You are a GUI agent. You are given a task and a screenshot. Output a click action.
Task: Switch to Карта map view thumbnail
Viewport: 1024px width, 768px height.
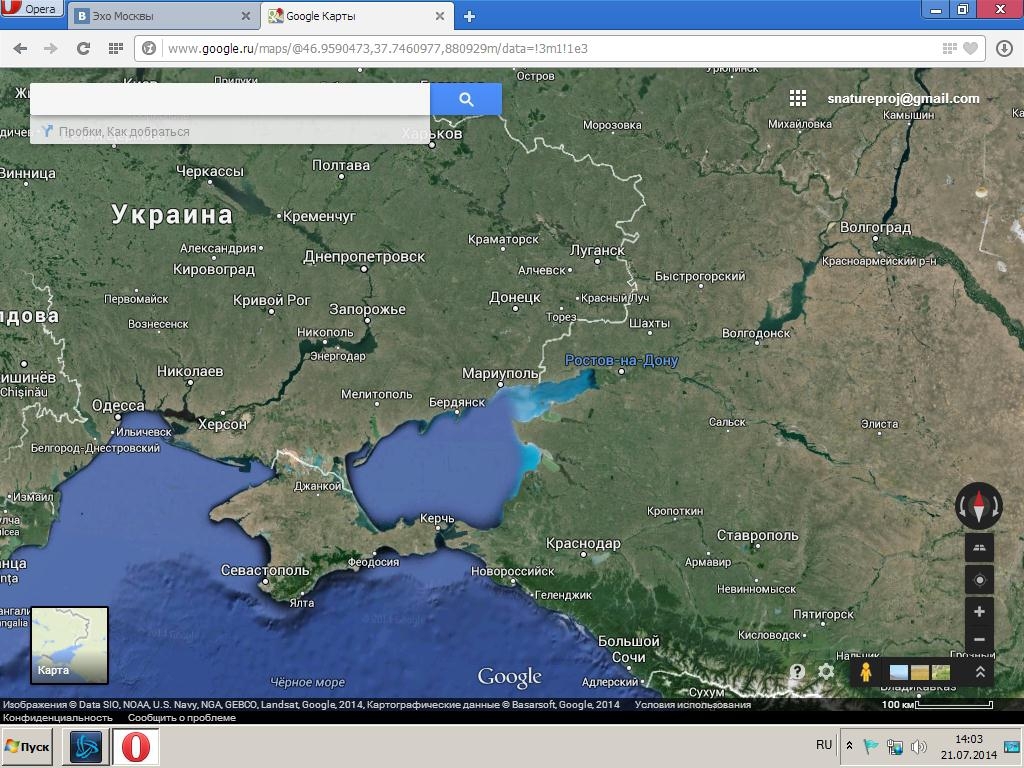pos(69,645)
